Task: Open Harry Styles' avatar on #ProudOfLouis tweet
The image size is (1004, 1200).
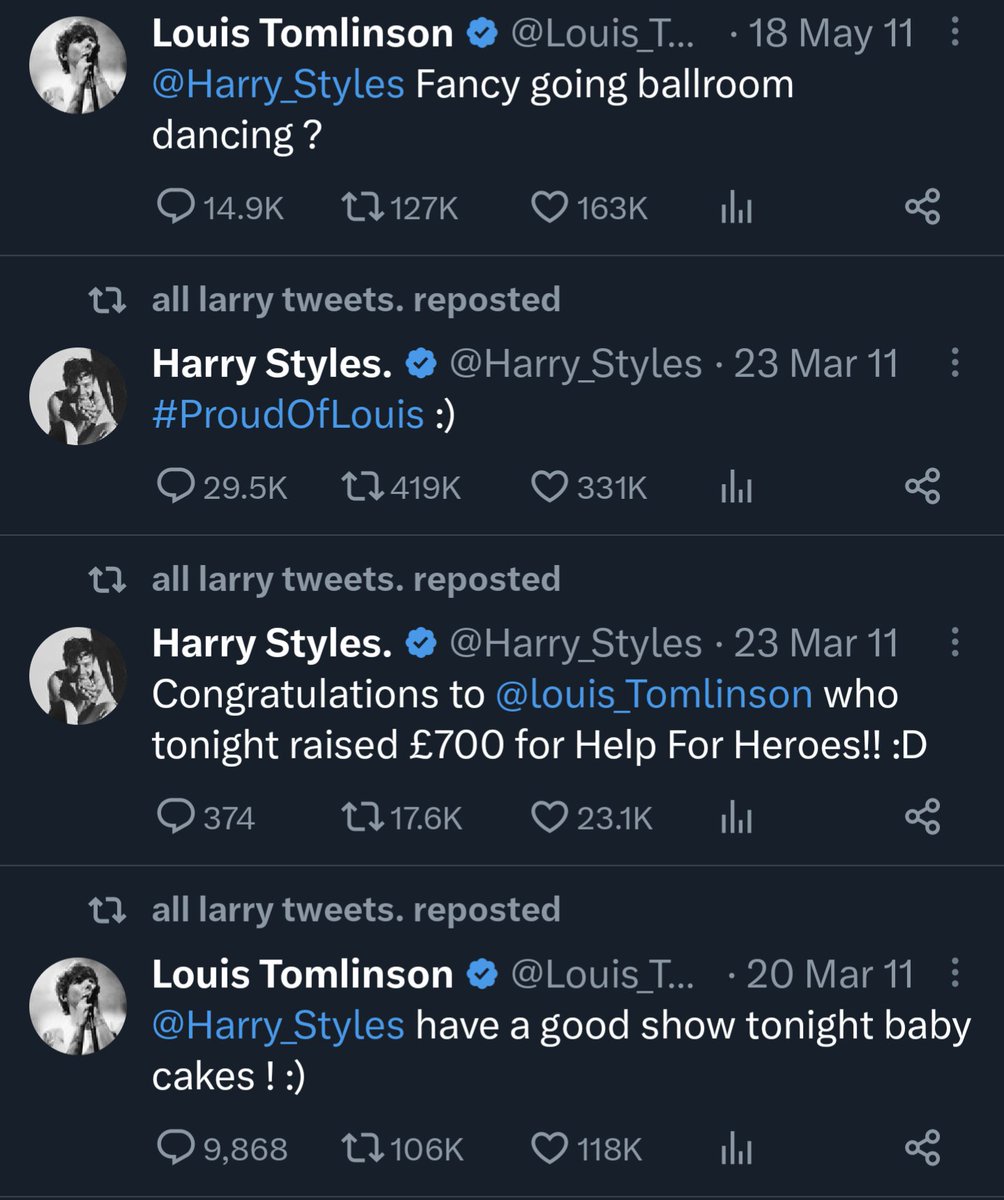Action: [x=79, y=395]
